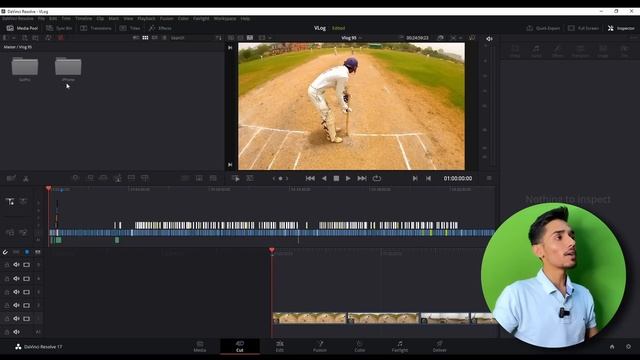Play the timeline forward

(348, 178)
